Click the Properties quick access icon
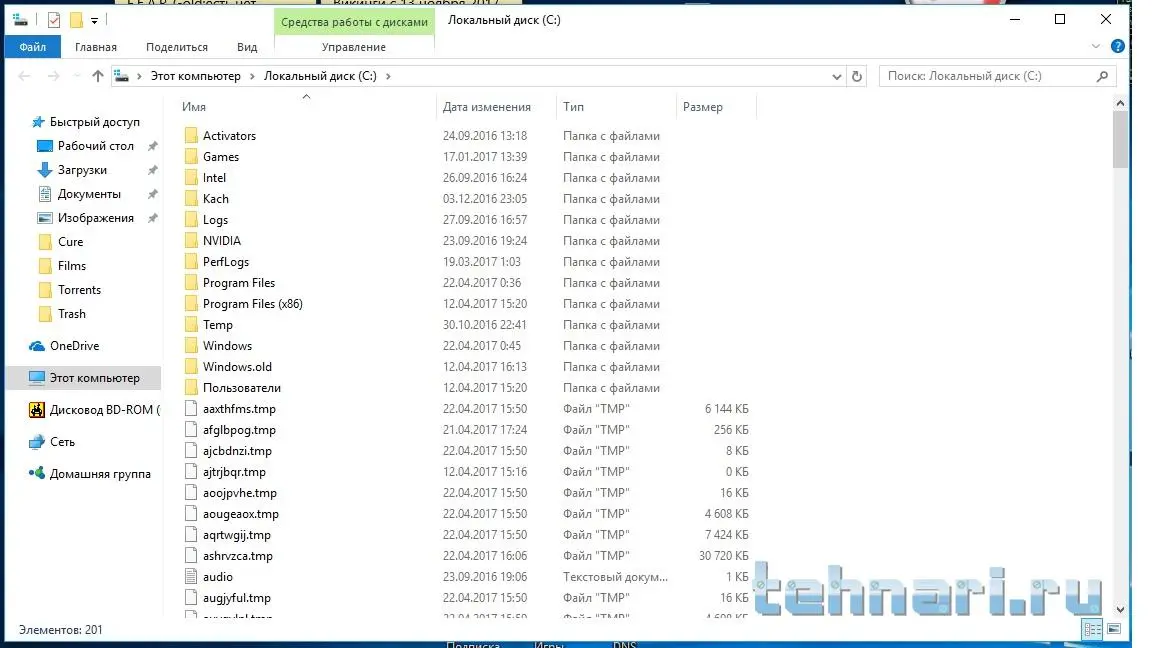The image size is (1152, 648). click(x=54, y=20)
